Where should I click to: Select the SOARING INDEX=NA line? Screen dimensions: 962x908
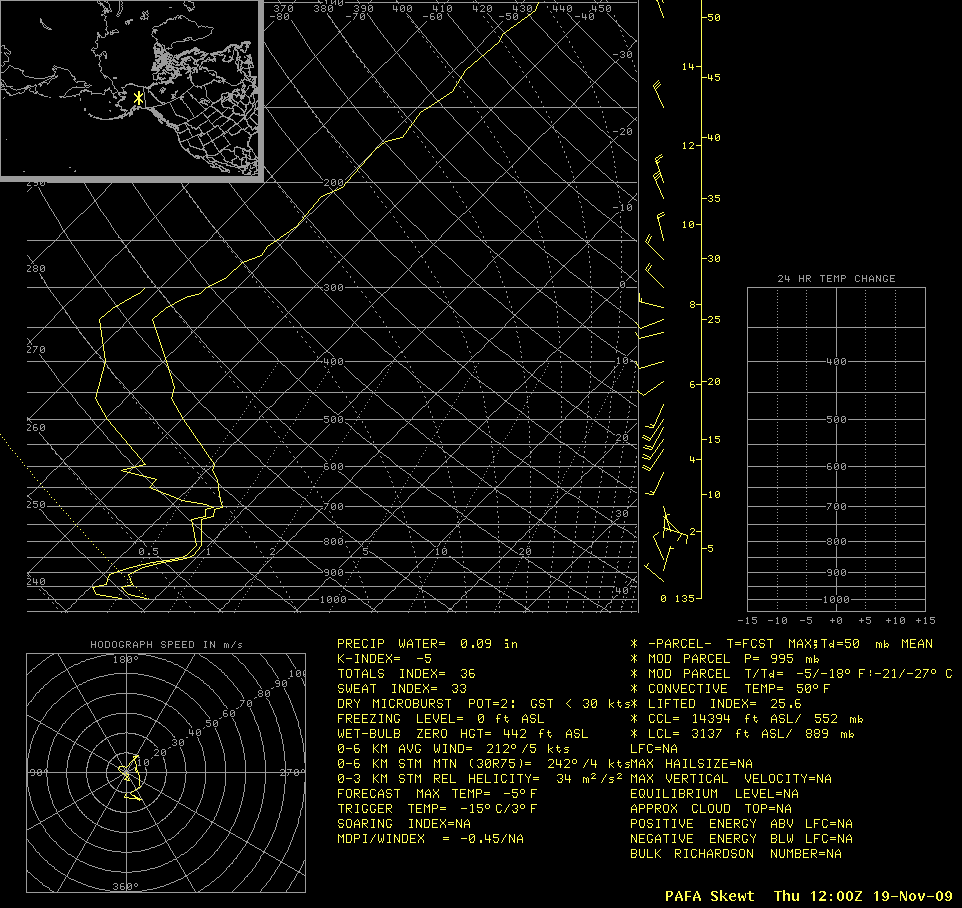click(404, 824)
